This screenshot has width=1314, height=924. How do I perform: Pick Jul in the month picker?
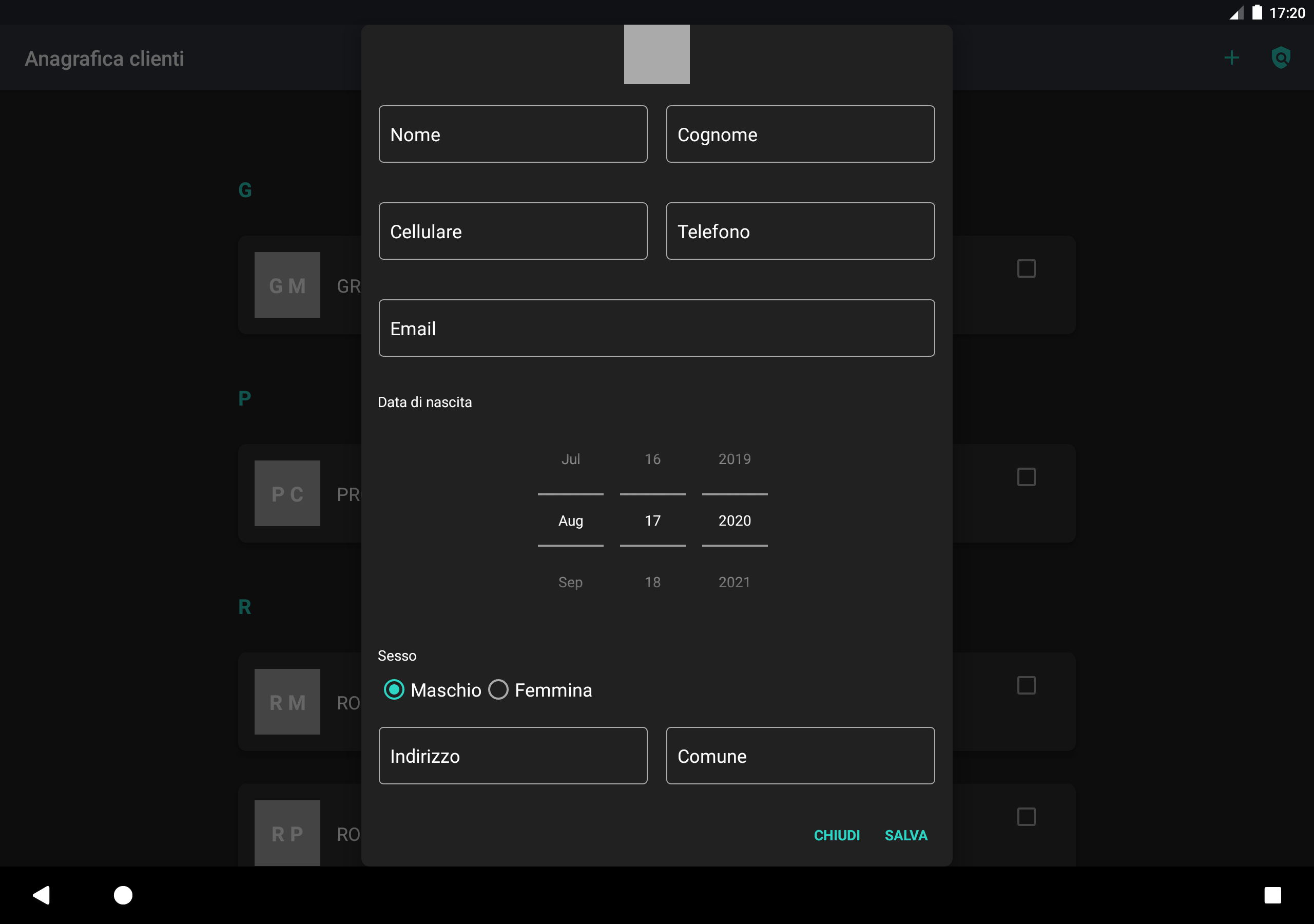point(571,459)
